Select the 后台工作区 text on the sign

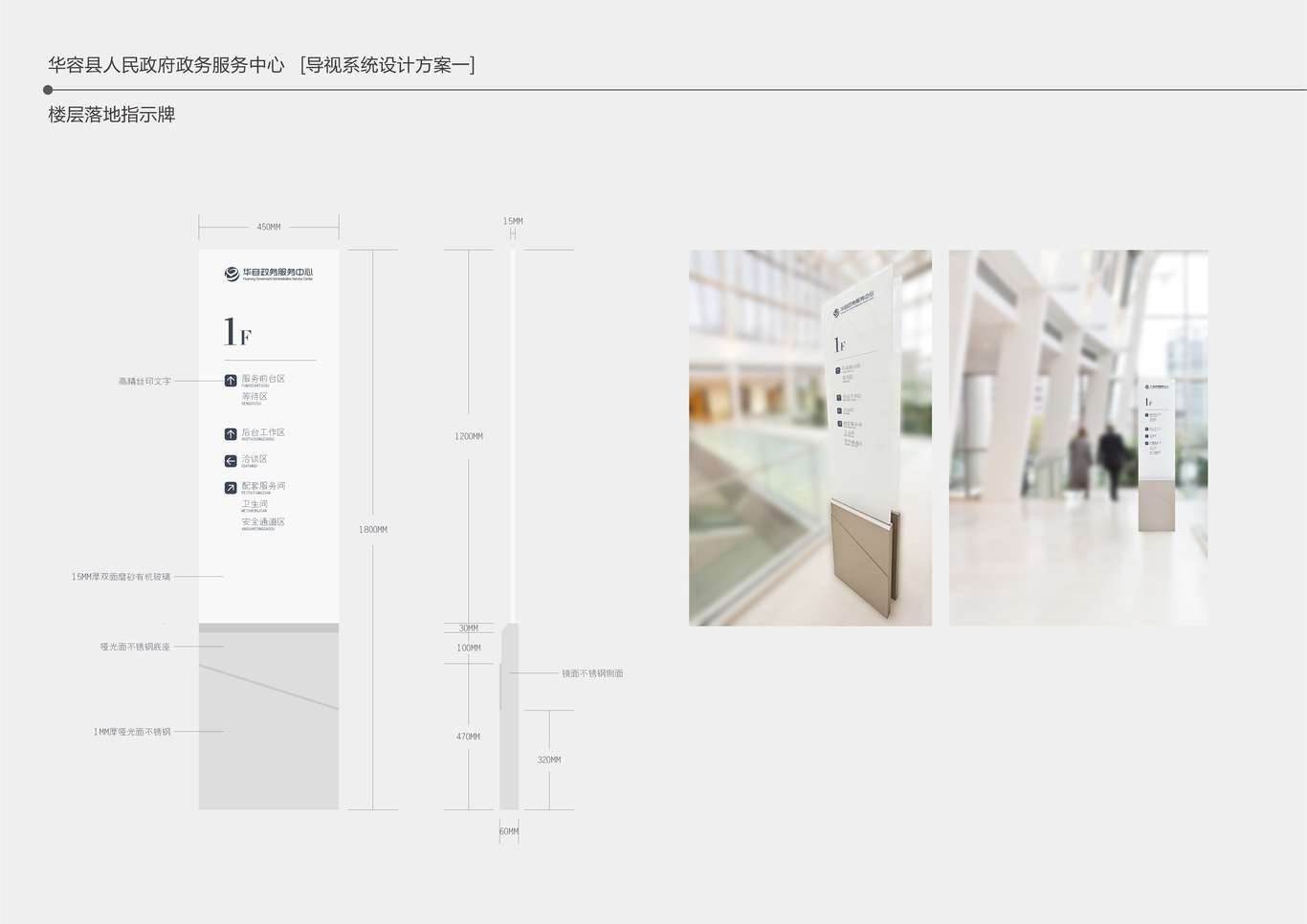263,432
